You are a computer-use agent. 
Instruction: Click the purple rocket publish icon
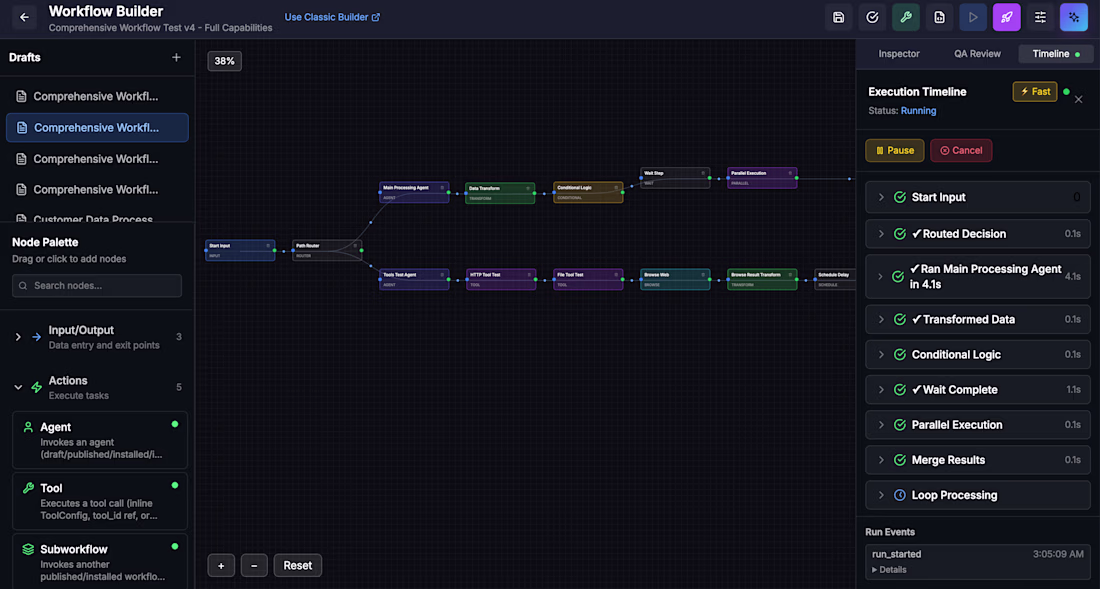[x=1007, y=18]
